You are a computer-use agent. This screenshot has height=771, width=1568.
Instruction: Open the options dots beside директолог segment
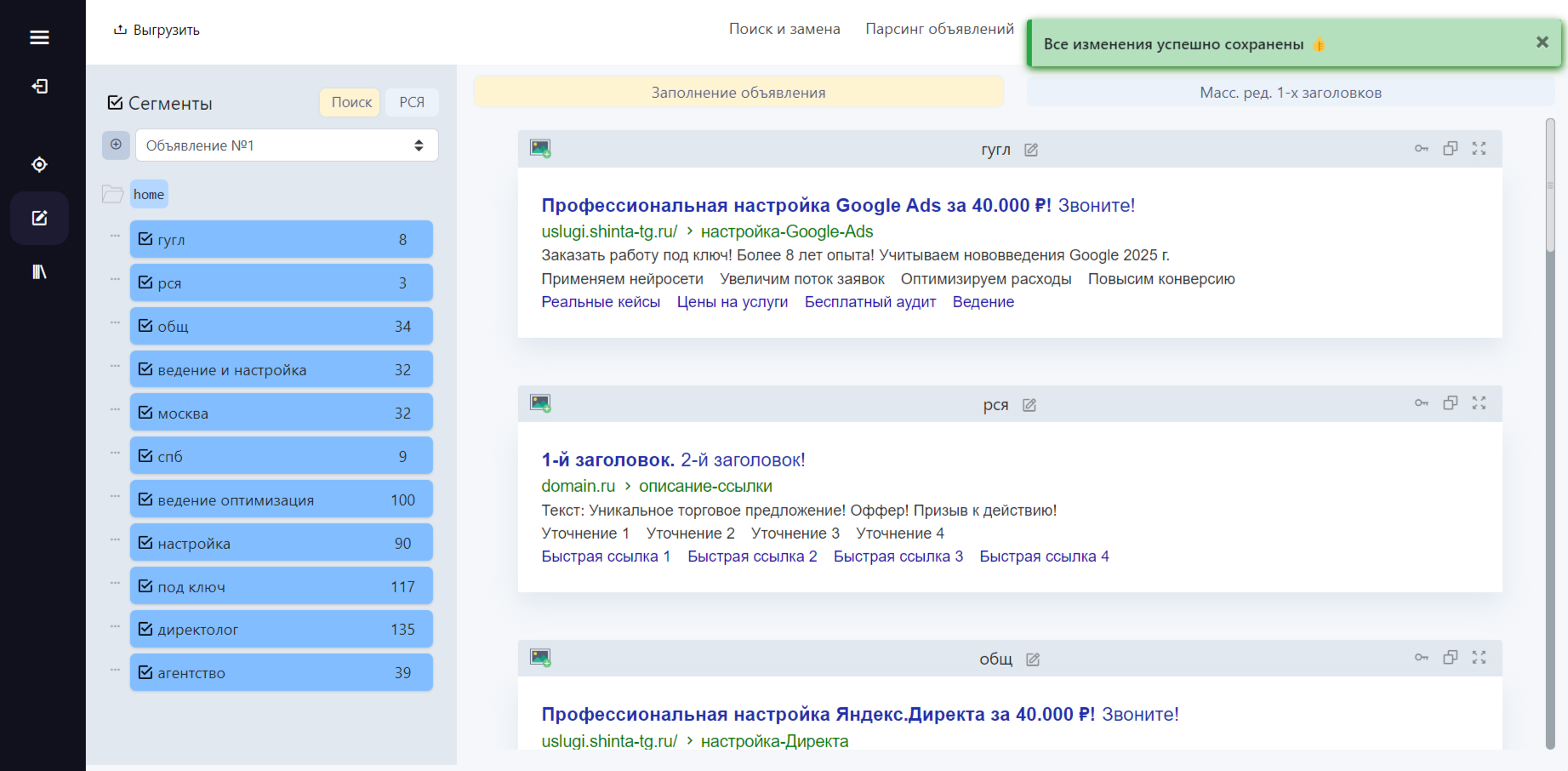115,626
